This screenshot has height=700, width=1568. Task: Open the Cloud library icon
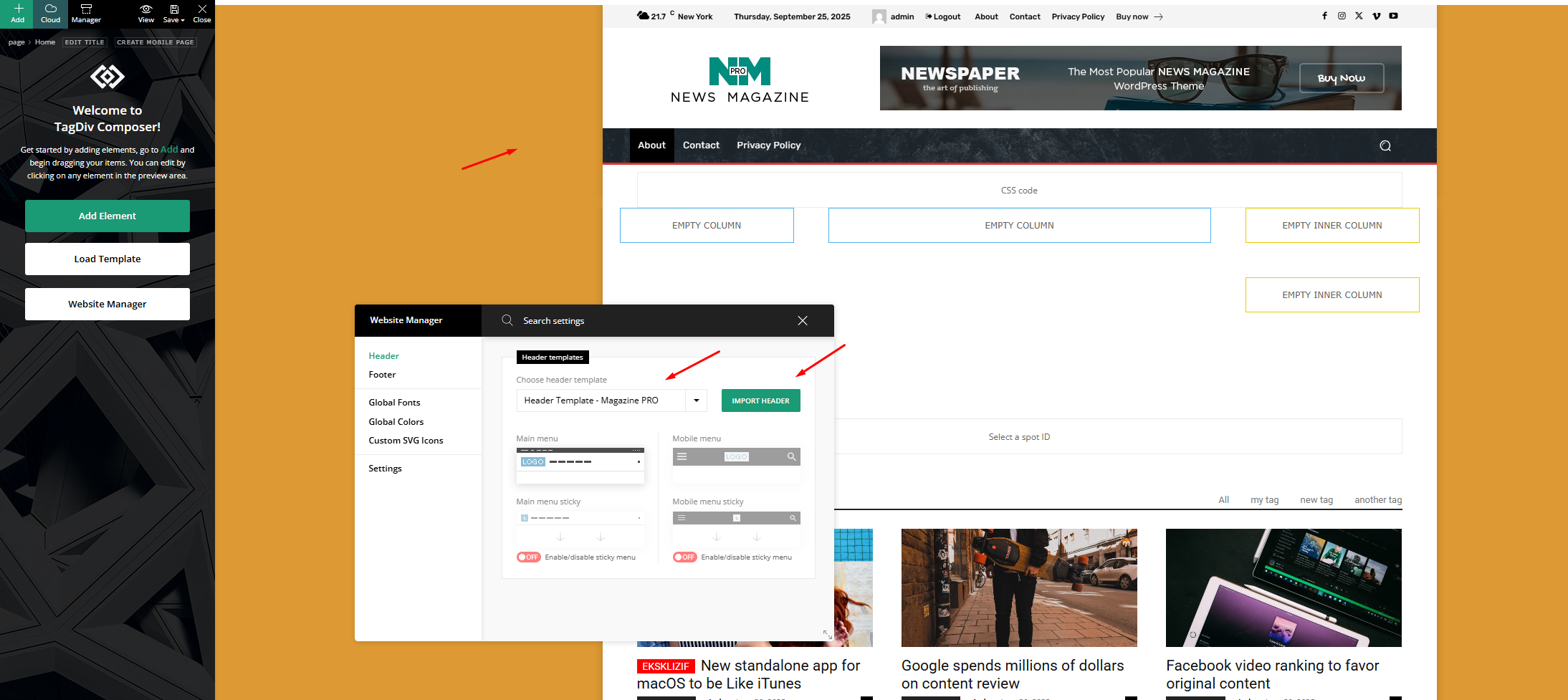coord(50,14)
